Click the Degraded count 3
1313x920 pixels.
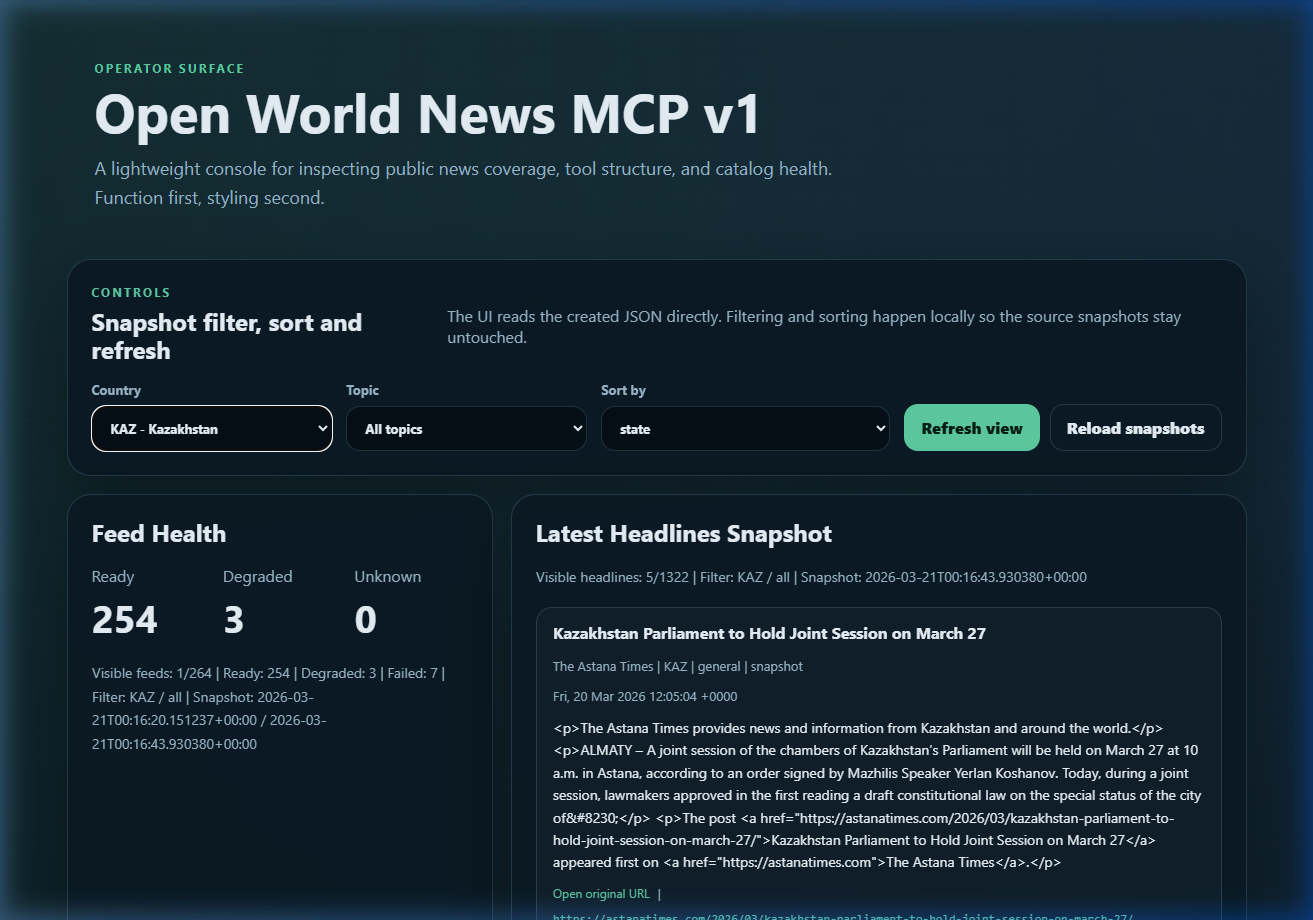[233, 620]
